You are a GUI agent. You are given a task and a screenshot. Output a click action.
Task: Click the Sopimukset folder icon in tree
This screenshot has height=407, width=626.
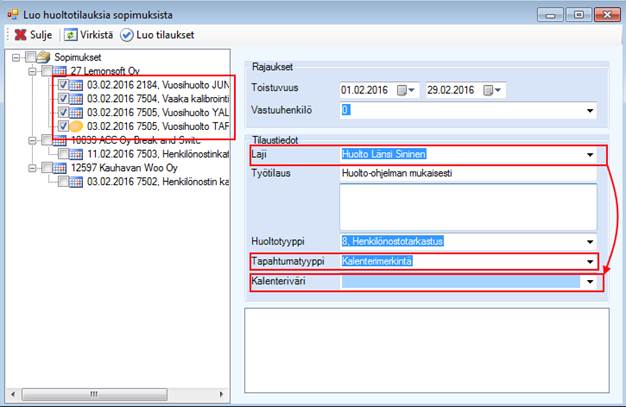click(45, 57)
